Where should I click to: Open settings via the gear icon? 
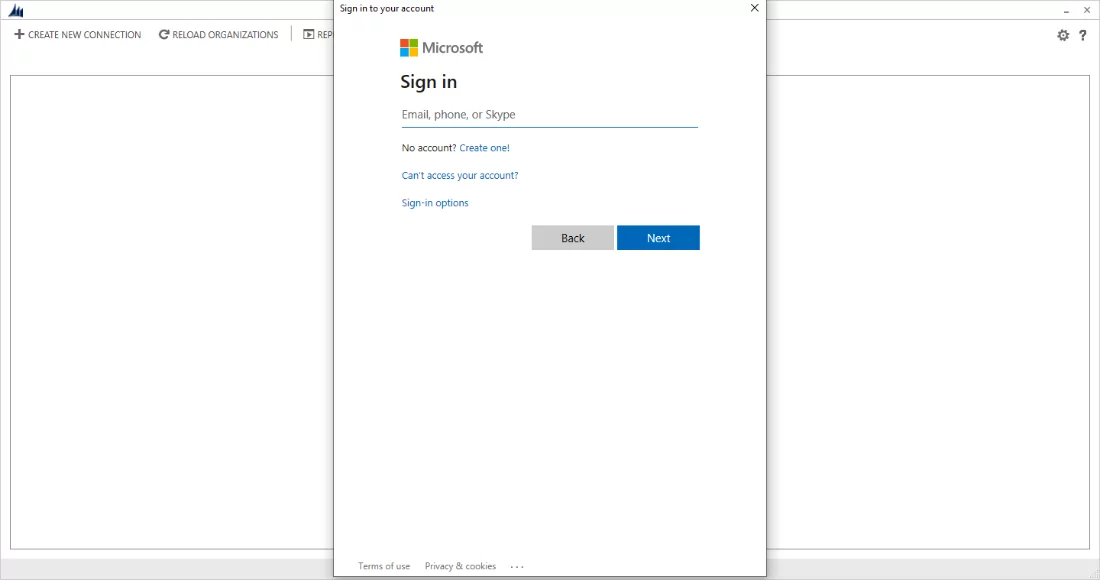[1063, 35]
